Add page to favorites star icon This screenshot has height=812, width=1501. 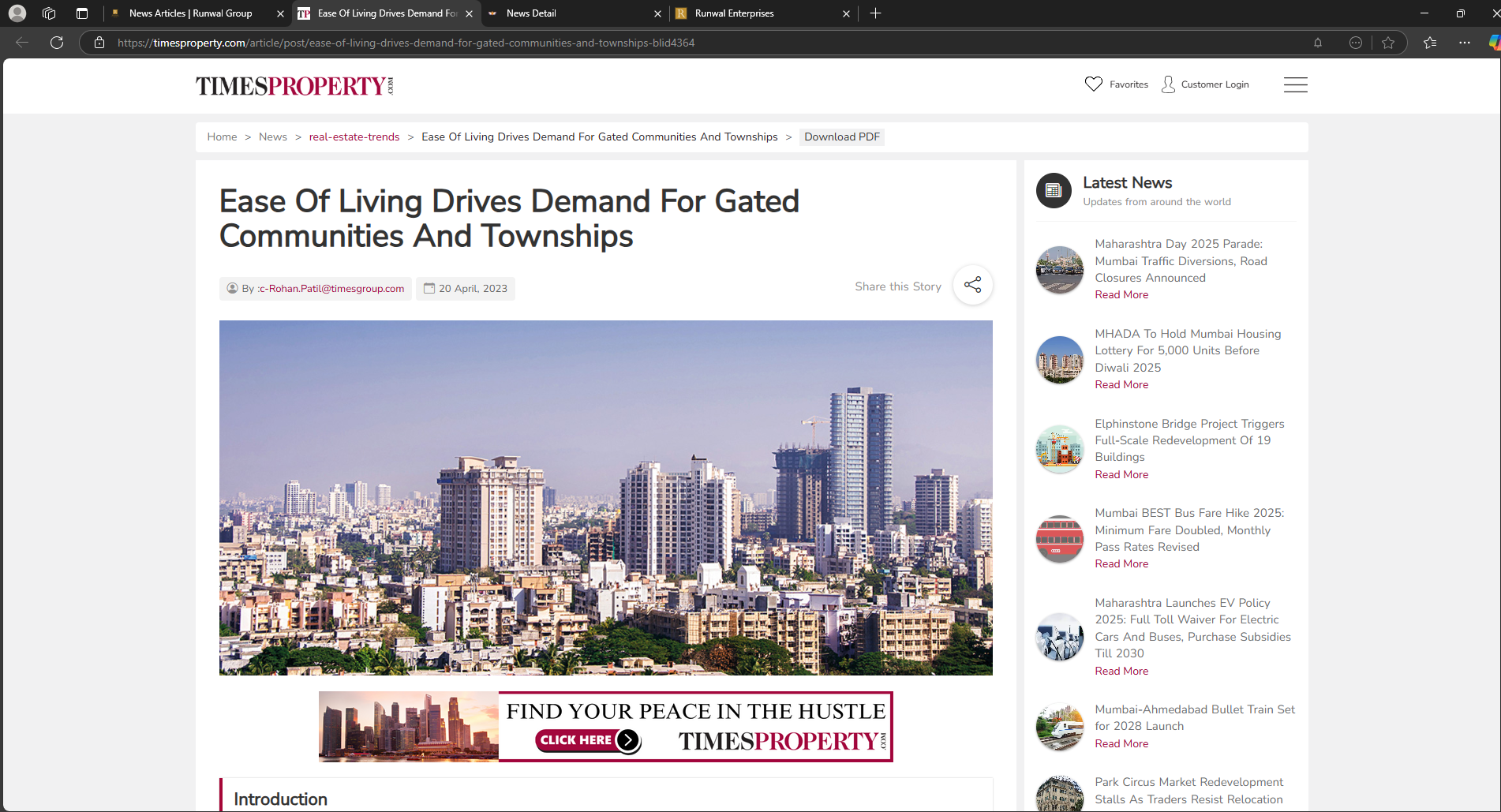pyautogui.click(x=1388, y=43)
